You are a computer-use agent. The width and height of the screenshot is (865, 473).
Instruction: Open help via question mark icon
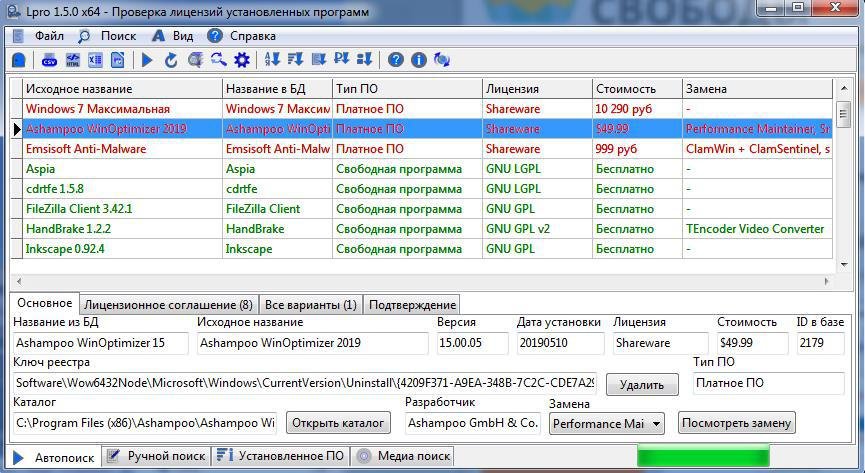pos(395,60)
